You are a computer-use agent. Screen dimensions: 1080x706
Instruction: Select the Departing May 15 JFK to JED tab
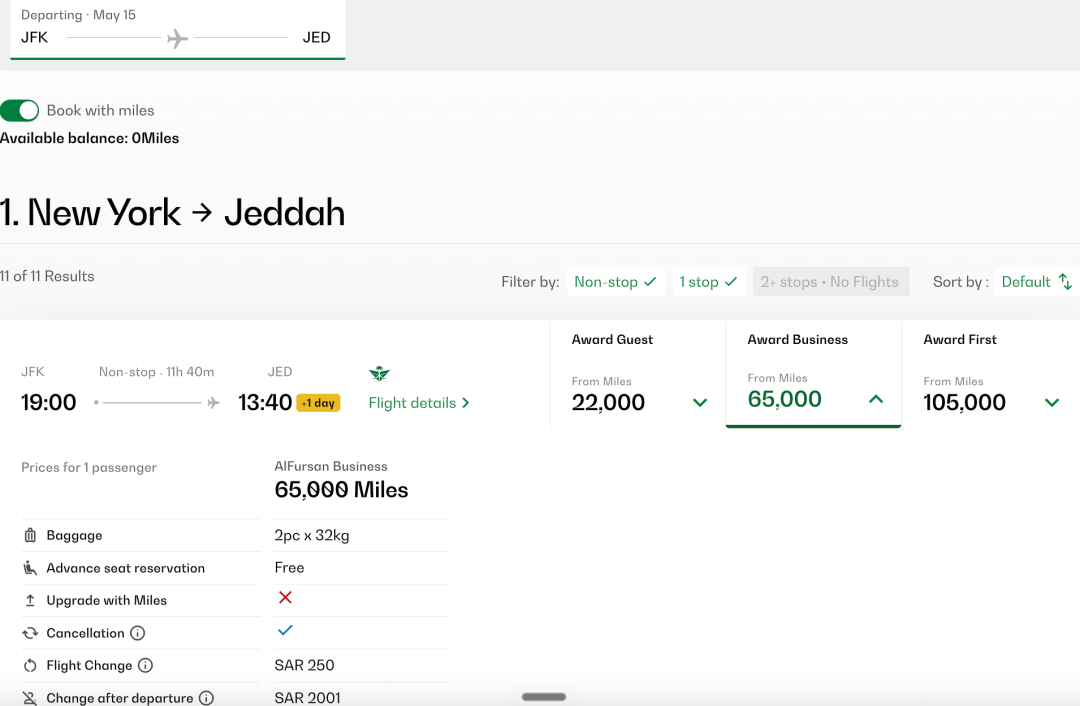[178, 29]
